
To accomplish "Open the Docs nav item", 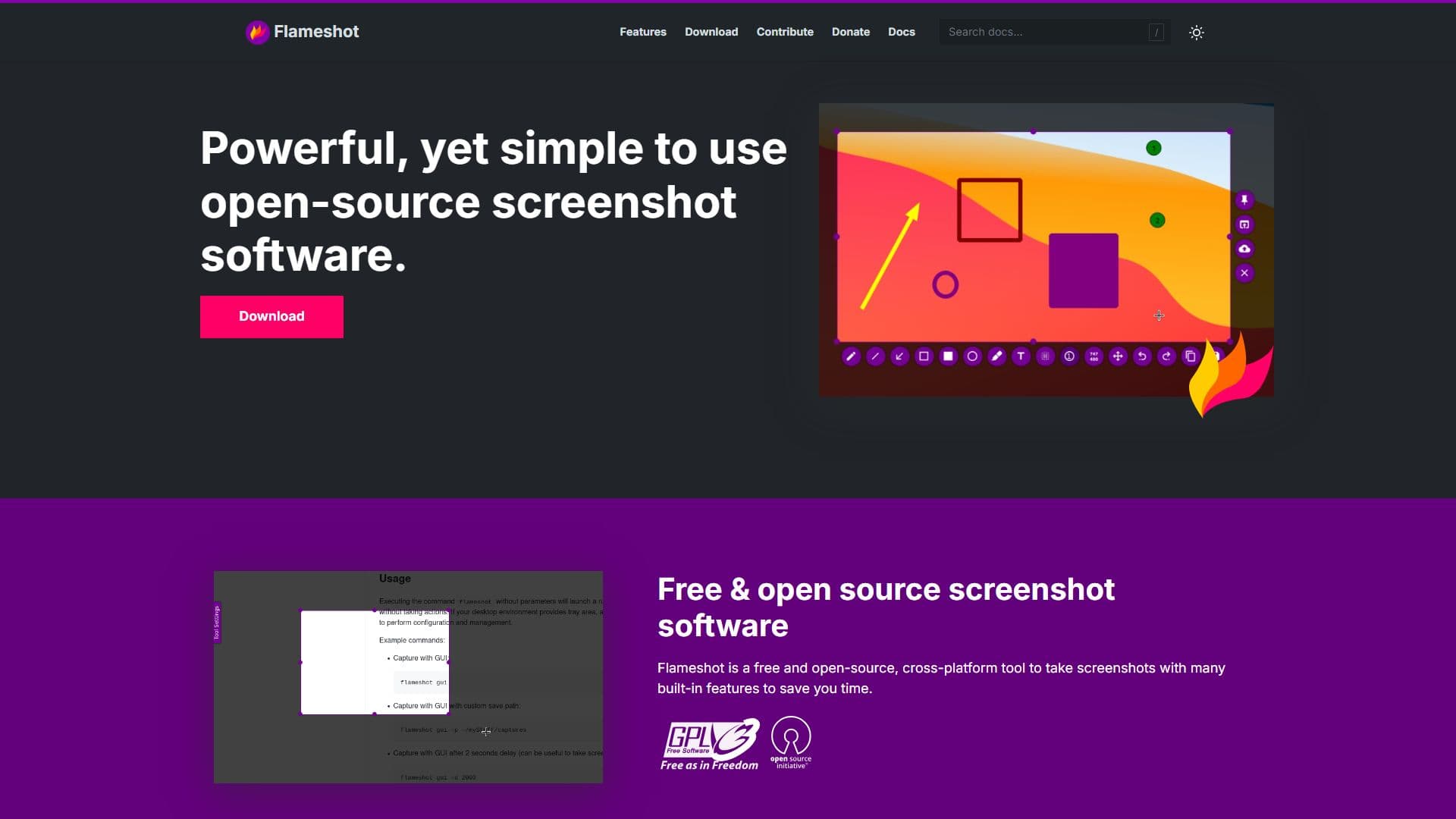I will pyautogui.click(x=902, y=32).
